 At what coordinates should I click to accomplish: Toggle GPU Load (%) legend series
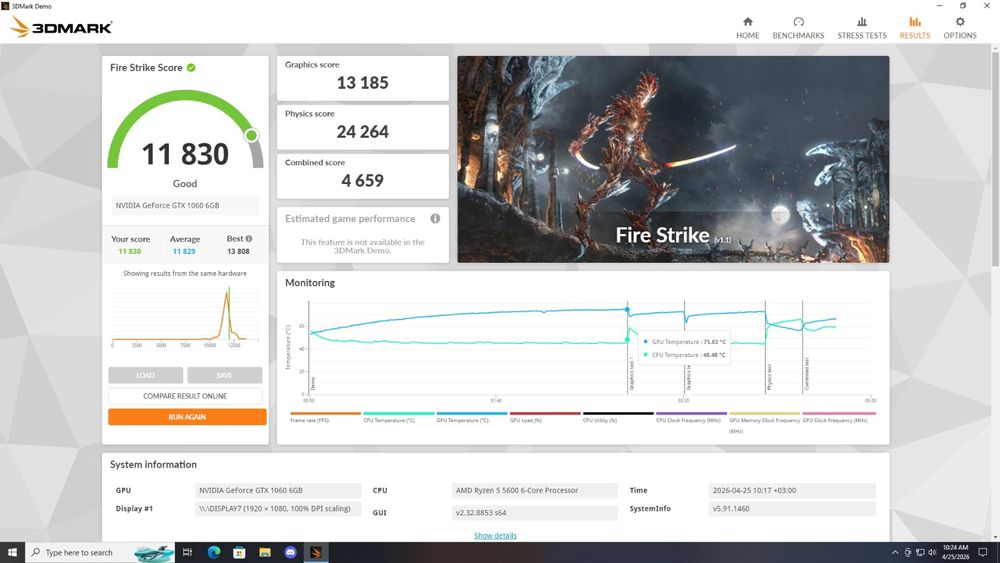click(x=545, y=417)
